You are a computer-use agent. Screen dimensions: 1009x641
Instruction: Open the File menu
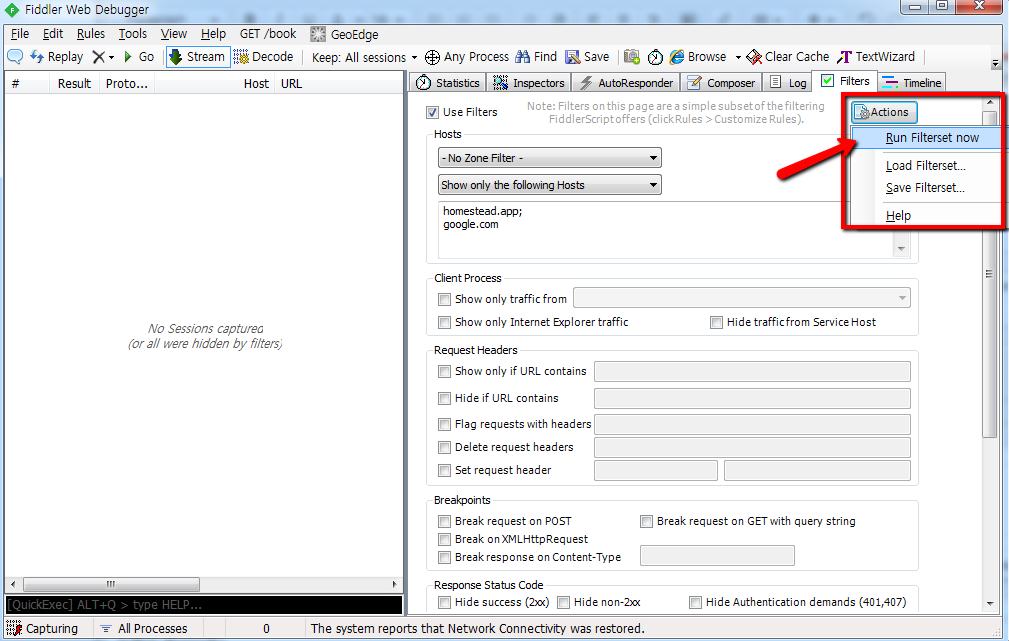[20, 34]
